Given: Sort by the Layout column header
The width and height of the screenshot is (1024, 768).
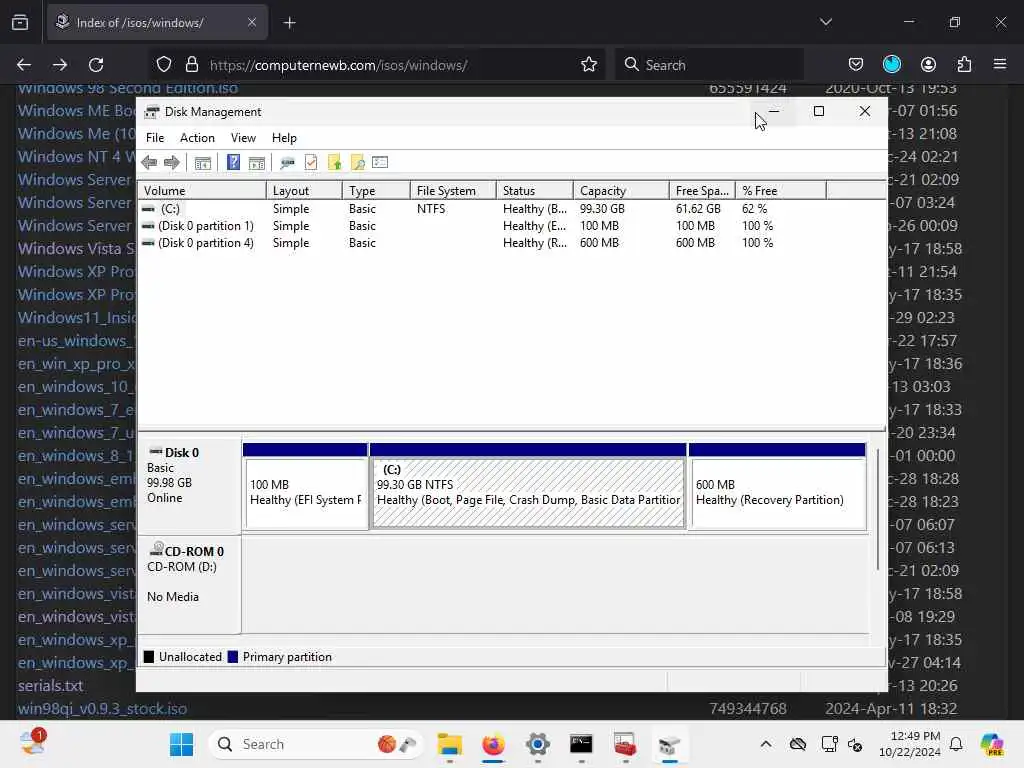Looking at the screenshot, I should tap(304, 191).
